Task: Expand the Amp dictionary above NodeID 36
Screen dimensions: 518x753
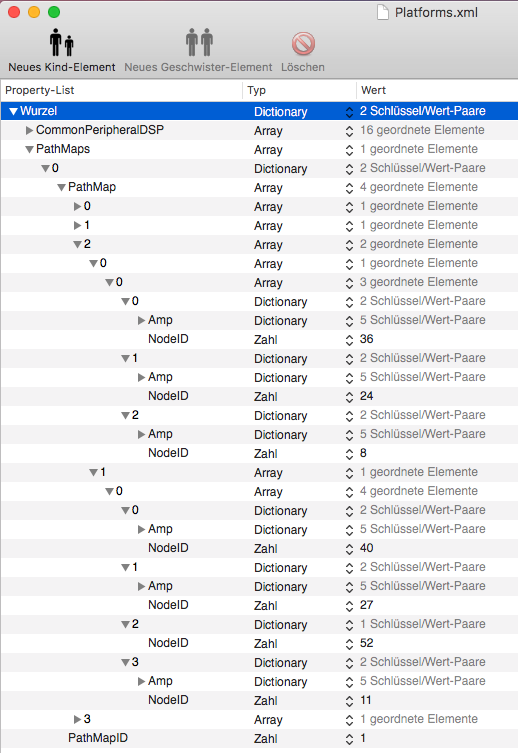Action: point(141,320)
